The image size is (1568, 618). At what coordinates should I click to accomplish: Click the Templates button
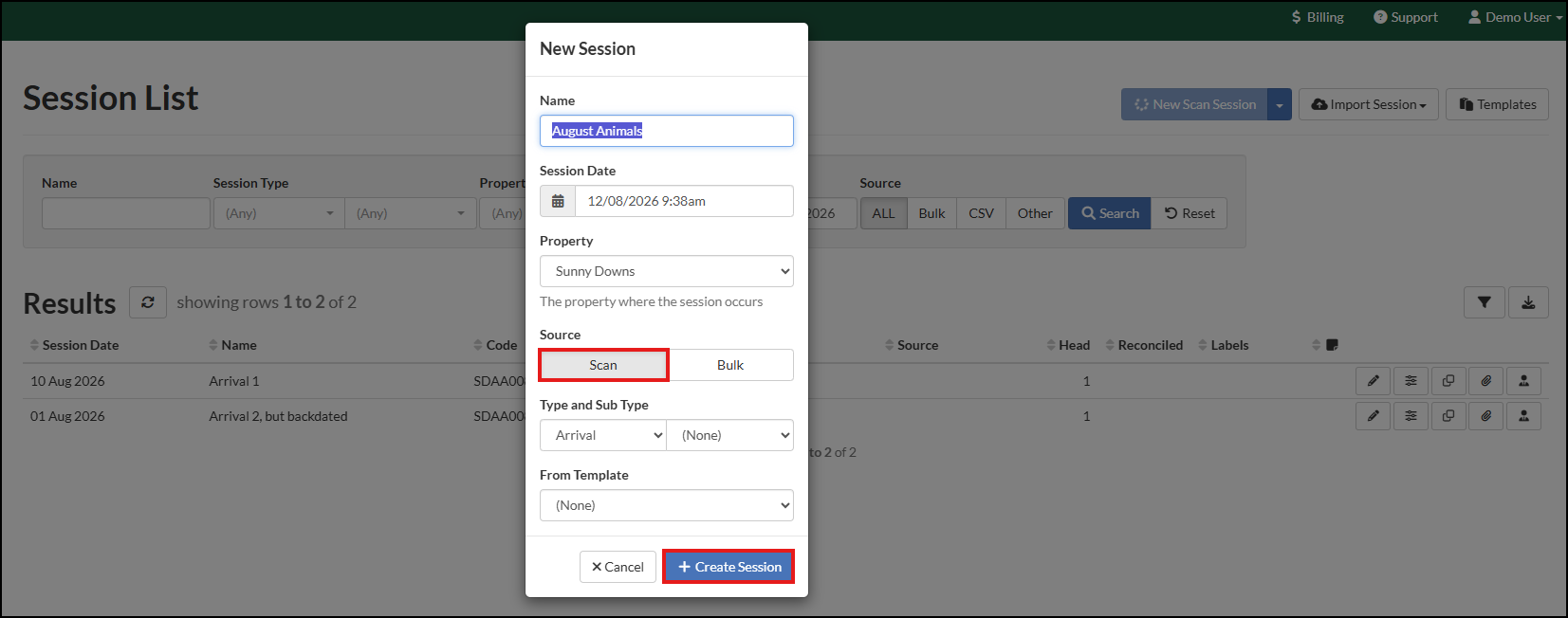[1498, 104]
